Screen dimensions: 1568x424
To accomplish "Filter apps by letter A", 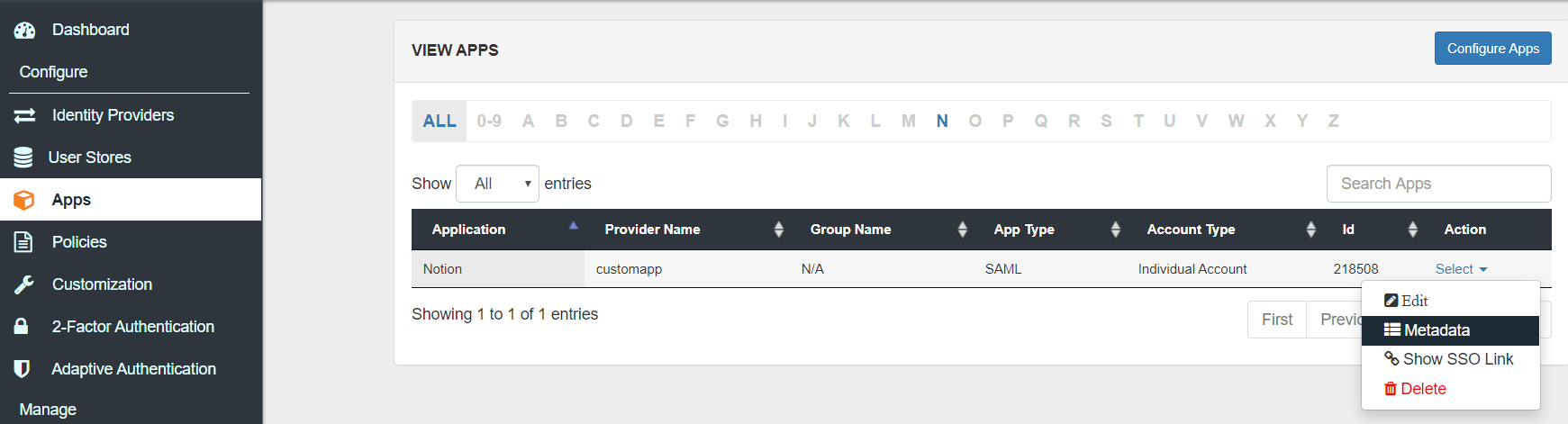I will click(x=528, y=121).
